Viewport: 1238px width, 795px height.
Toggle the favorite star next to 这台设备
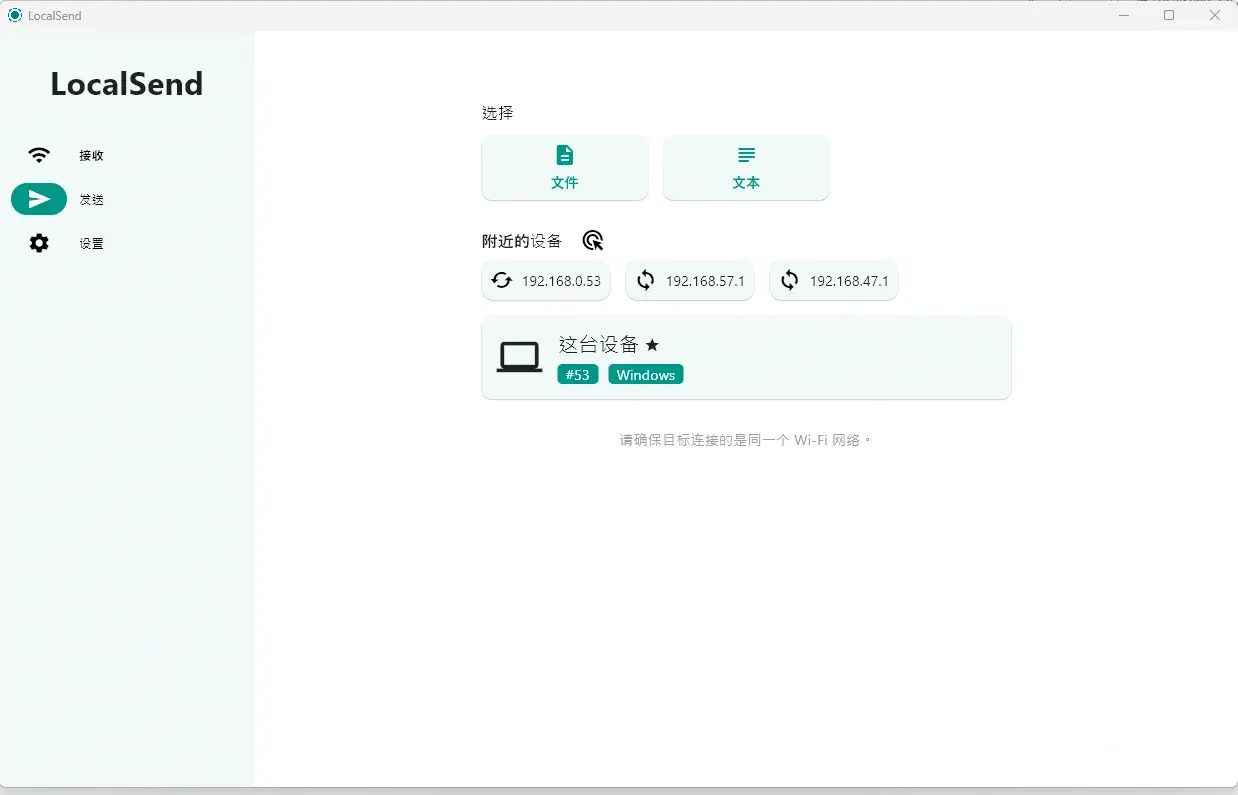coord(652,345)
